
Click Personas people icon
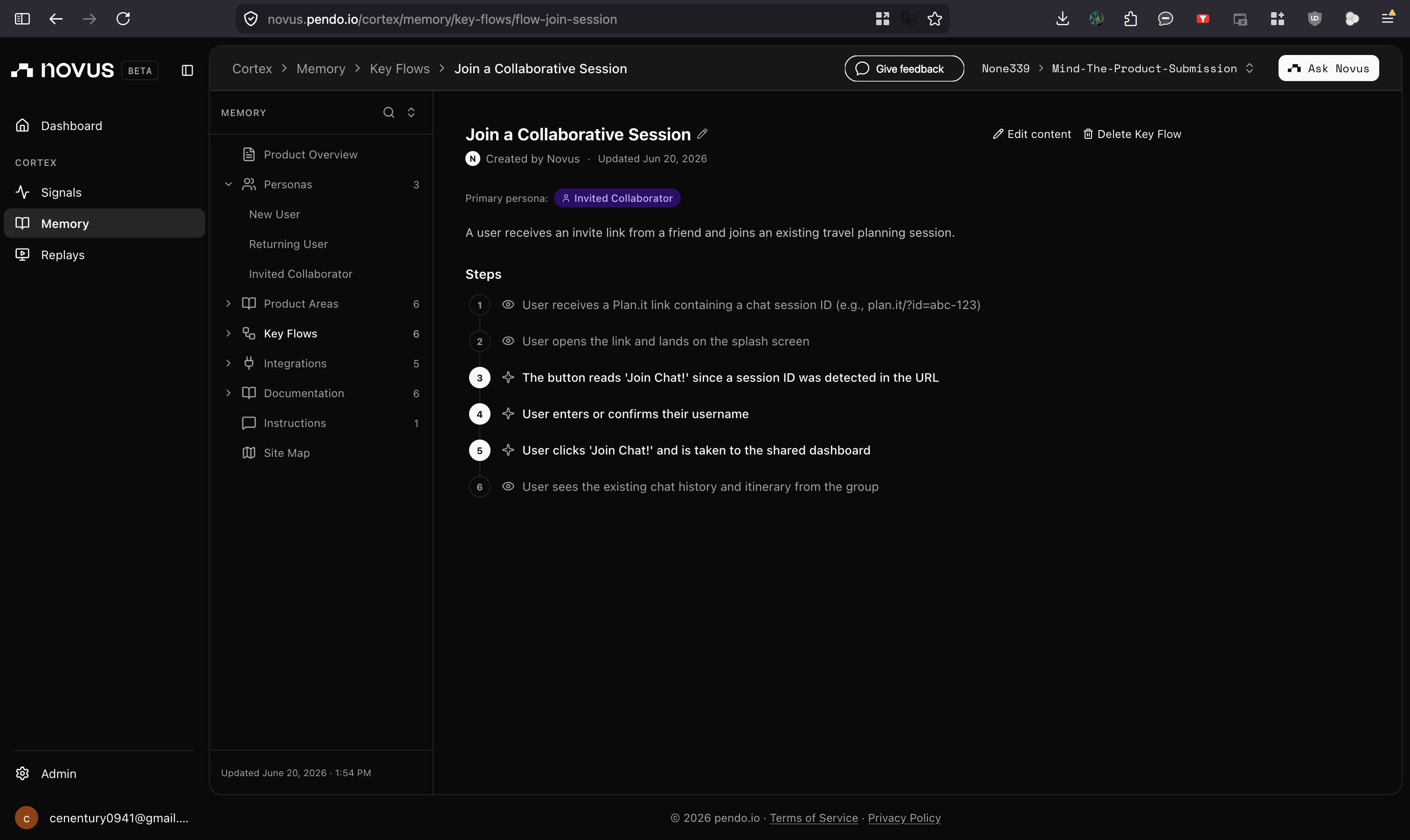coord(249,185)
